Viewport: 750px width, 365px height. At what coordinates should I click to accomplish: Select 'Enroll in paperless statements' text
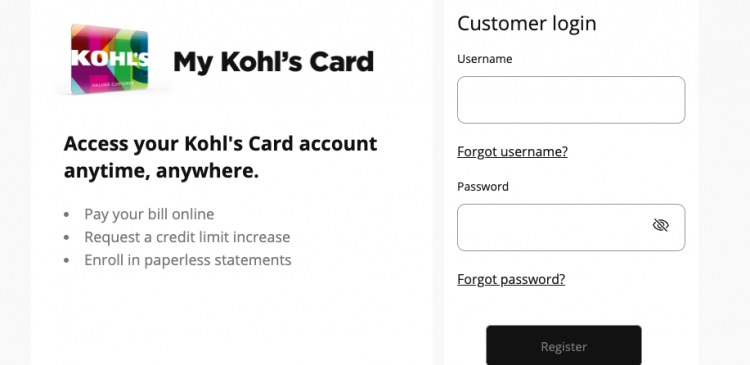click(x=188, y=260)
